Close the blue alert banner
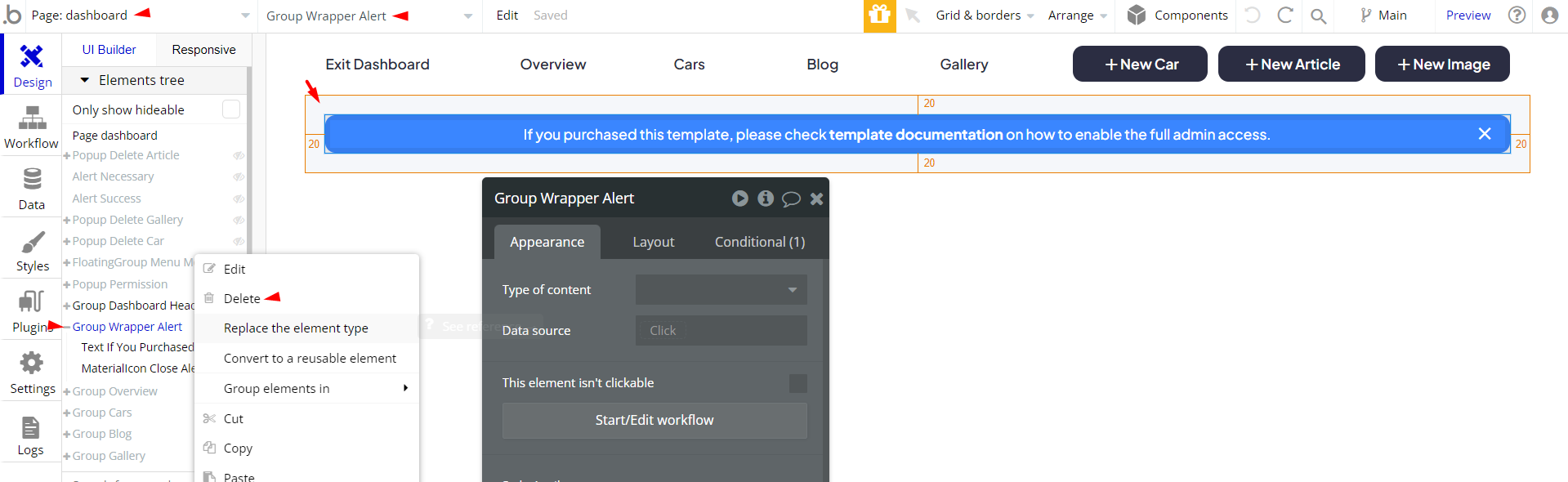The image size is (1568, 482). pyautogui.click(x=1485, y=134)
